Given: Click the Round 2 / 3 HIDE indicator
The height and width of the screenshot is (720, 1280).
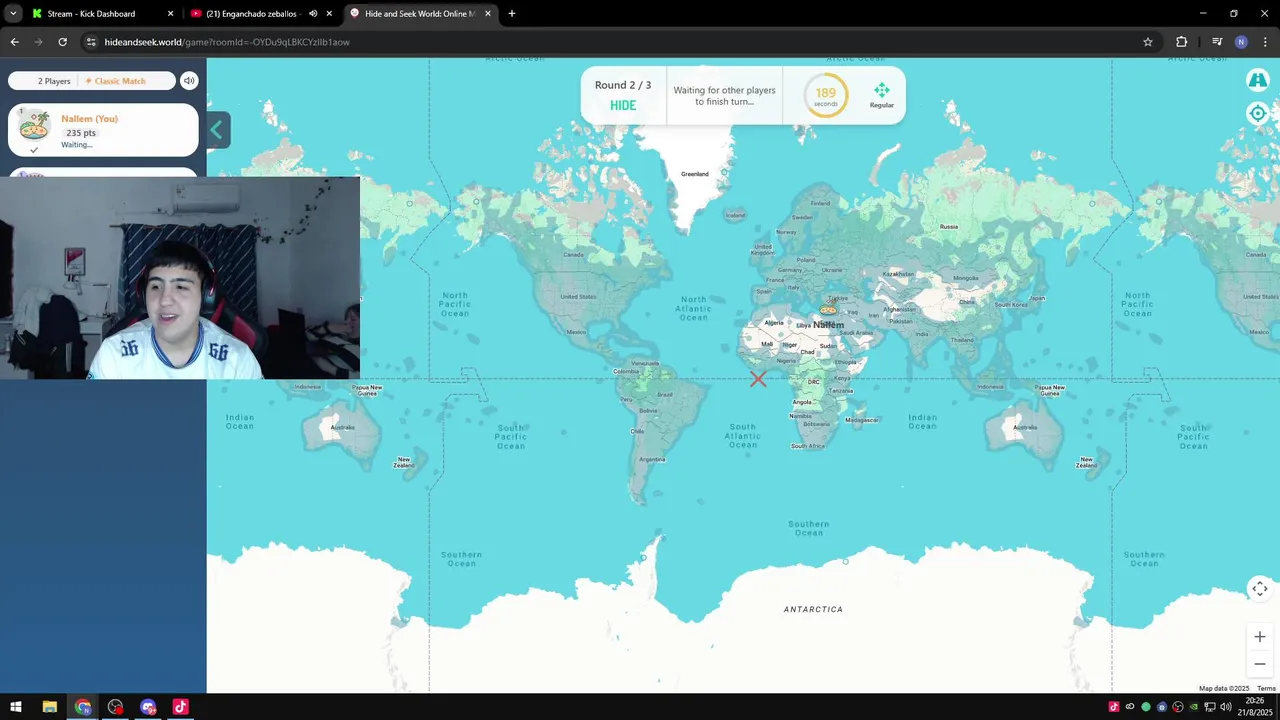Looking at the screenshot, I should pos(623,95).
